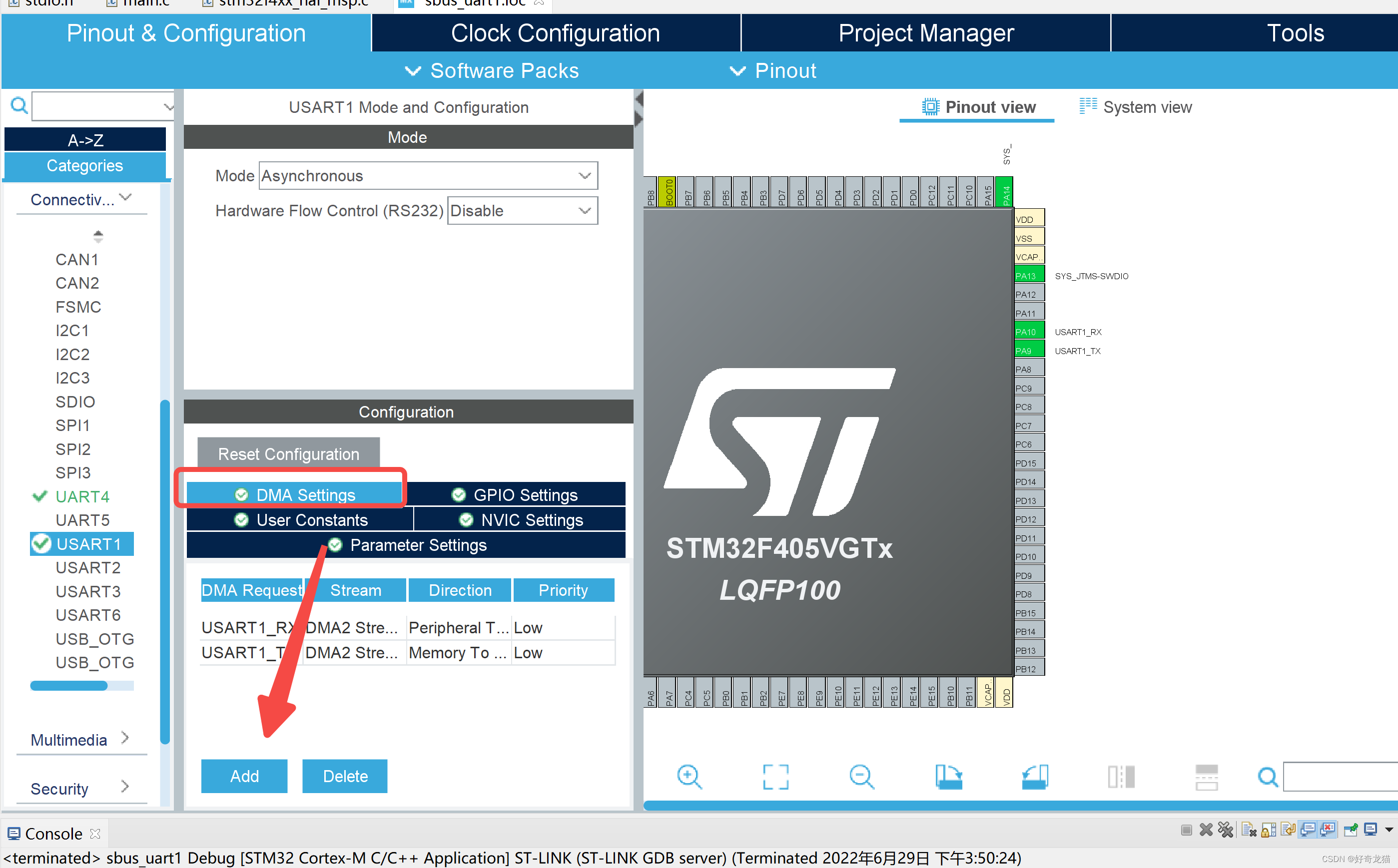This screenshot has width=1398, height=868.
Task: Click the Add DMA request button
Action: pos(244,776)
